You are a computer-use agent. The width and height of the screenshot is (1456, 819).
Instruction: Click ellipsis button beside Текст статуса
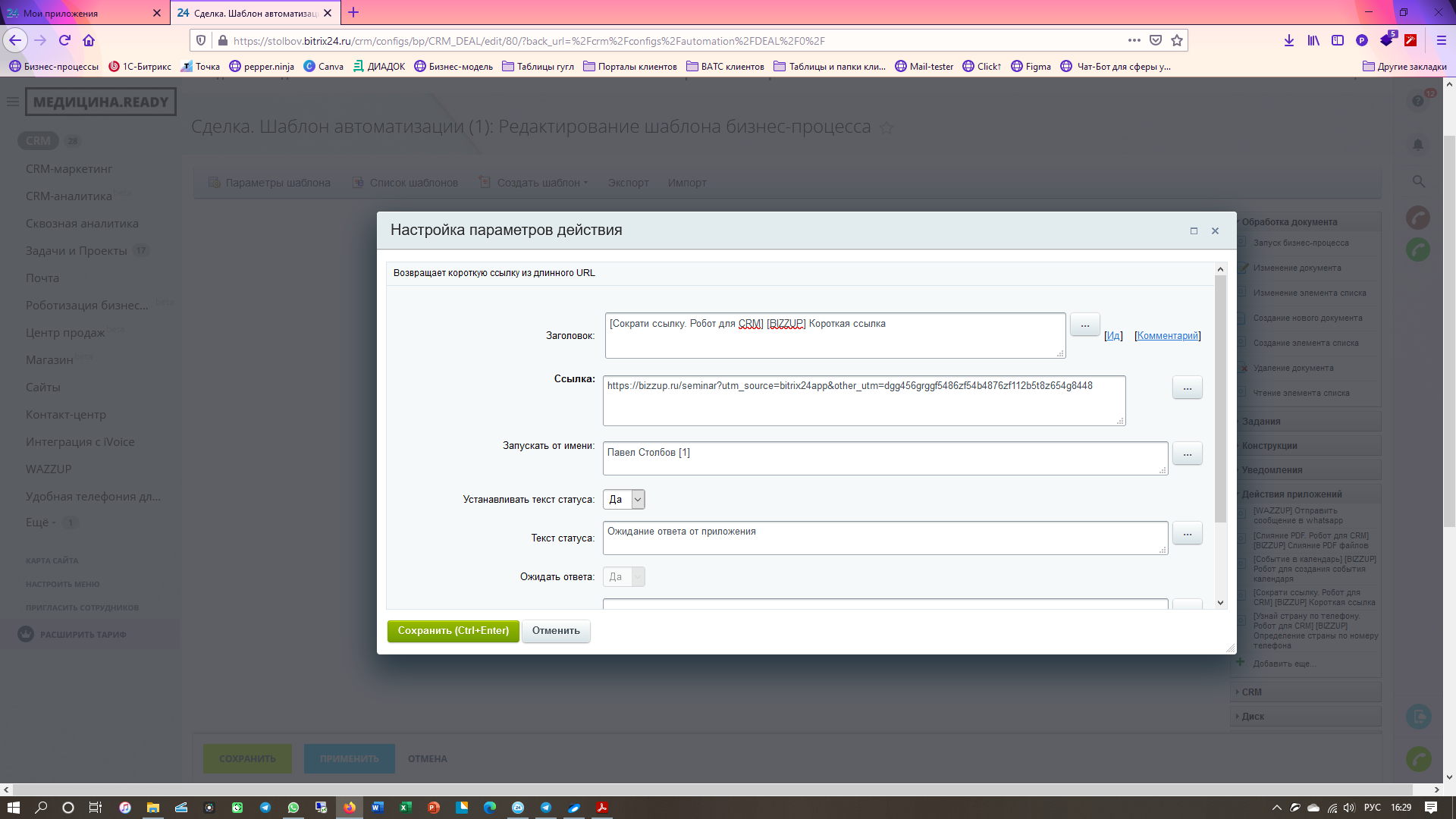1187,534
